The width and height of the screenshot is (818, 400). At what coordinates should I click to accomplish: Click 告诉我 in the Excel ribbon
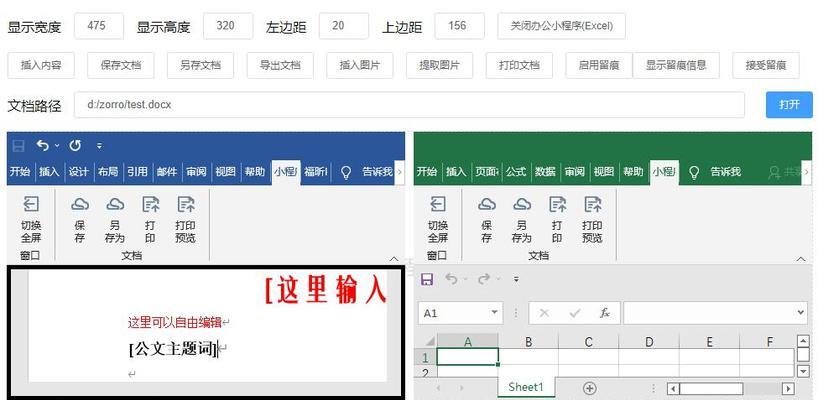tap(726, 172)
